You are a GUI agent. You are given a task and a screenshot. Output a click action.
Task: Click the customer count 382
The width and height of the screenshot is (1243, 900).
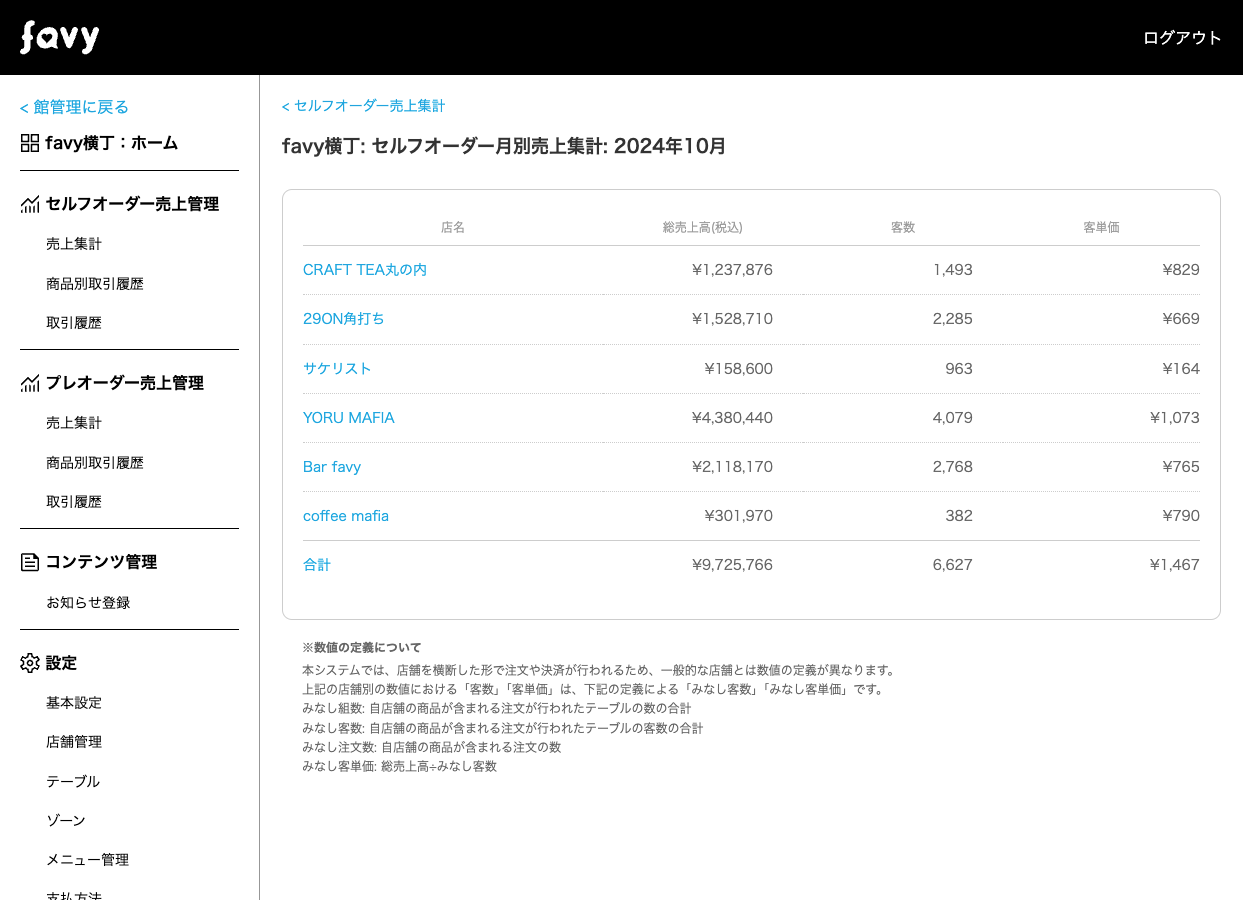[959, 516]
